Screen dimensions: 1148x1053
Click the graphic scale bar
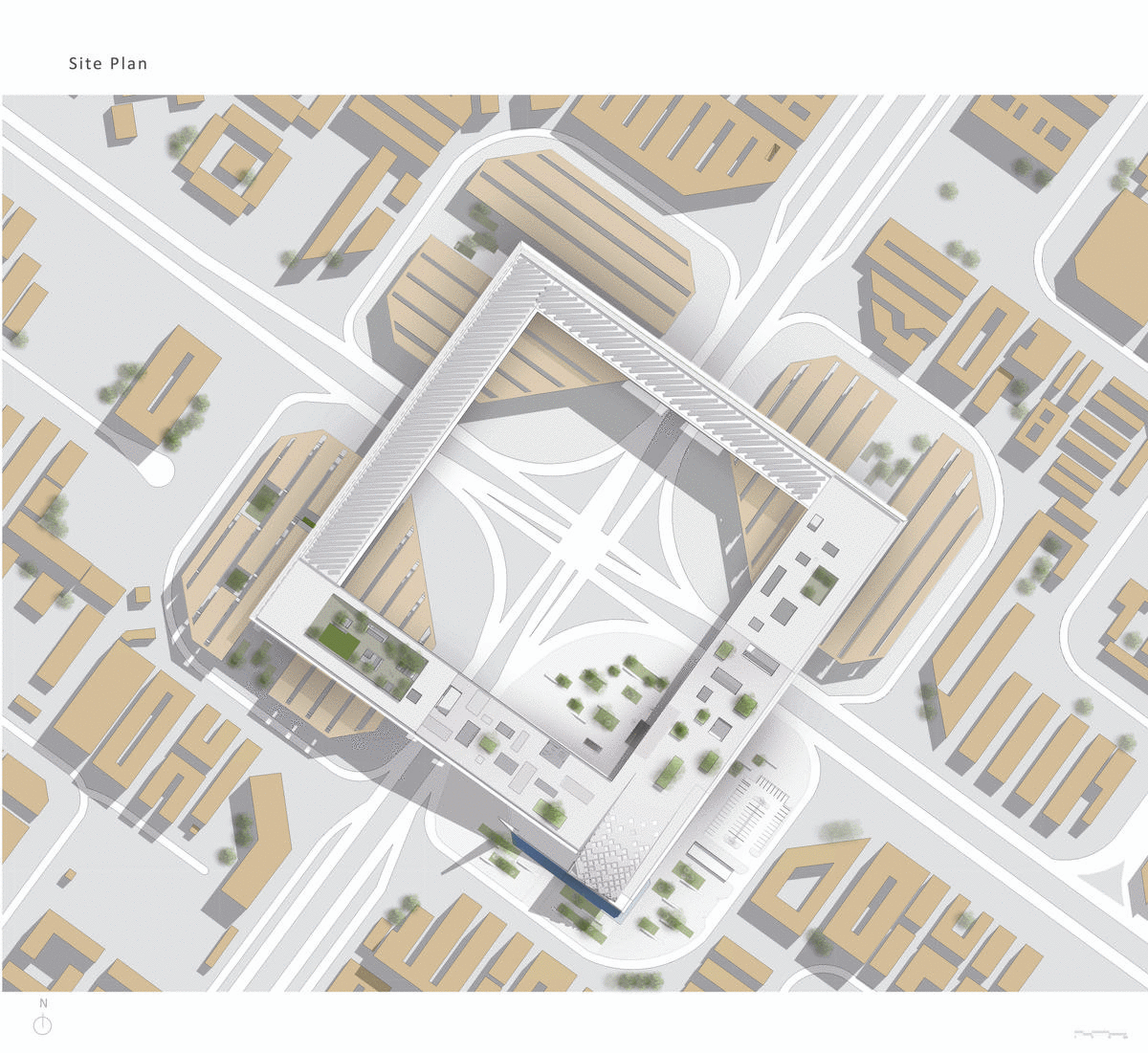1100,1034
